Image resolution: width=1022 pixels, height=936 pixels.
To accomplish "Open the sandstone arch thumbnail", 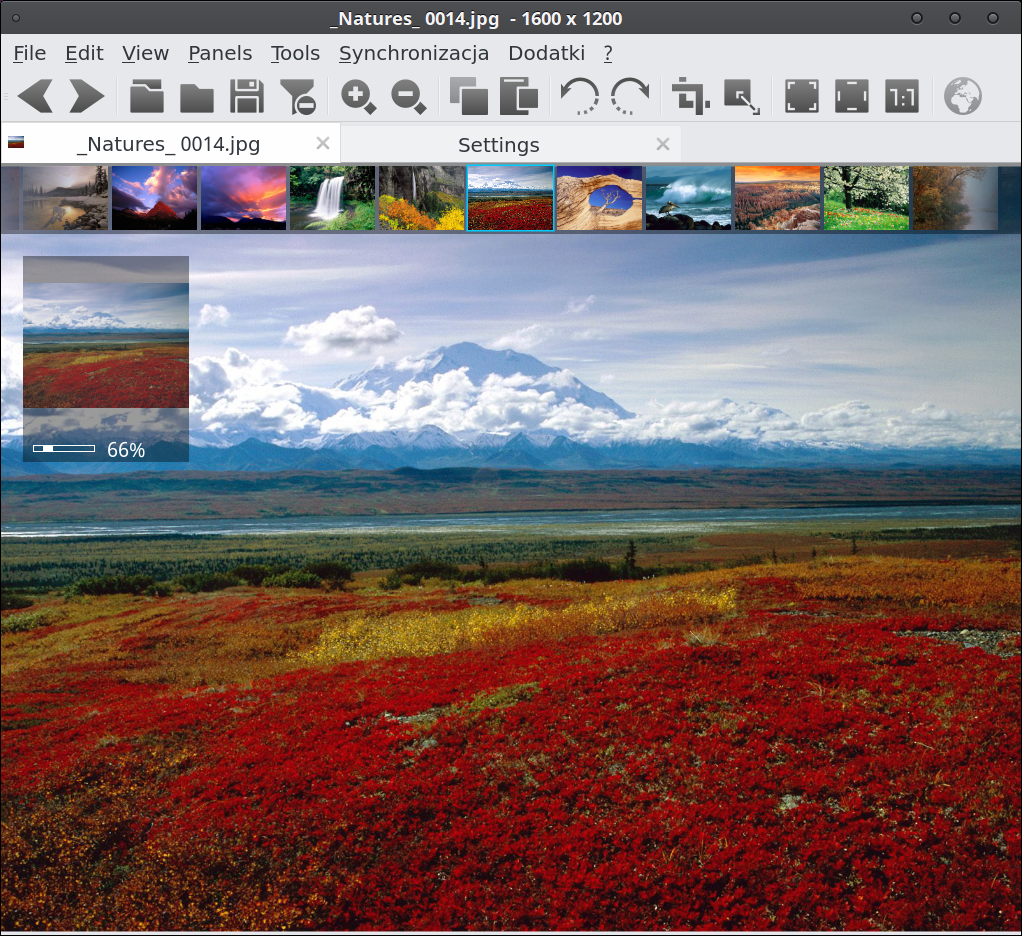I will point(599,198).
